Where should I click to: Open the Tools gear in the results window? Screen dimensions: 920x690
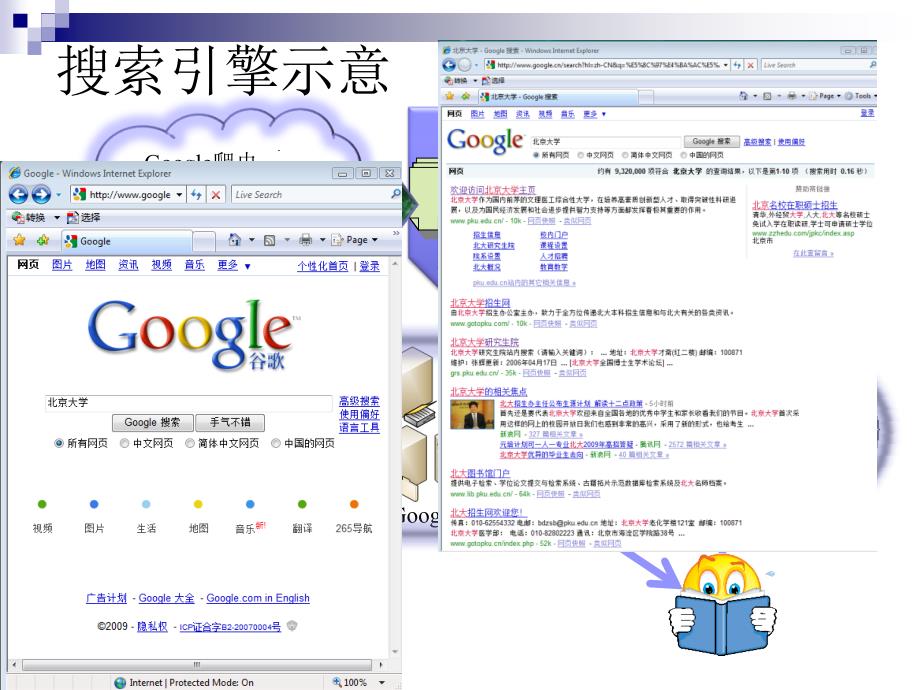[x=848, y=96]
